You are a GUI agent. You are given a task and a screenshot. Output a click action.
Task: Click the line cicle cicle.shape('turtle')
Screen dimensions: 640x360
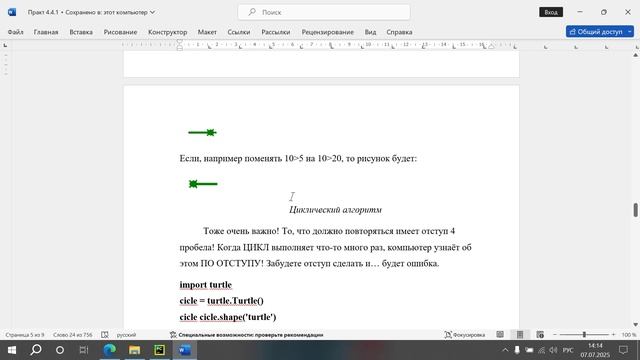tap(228, 317)
